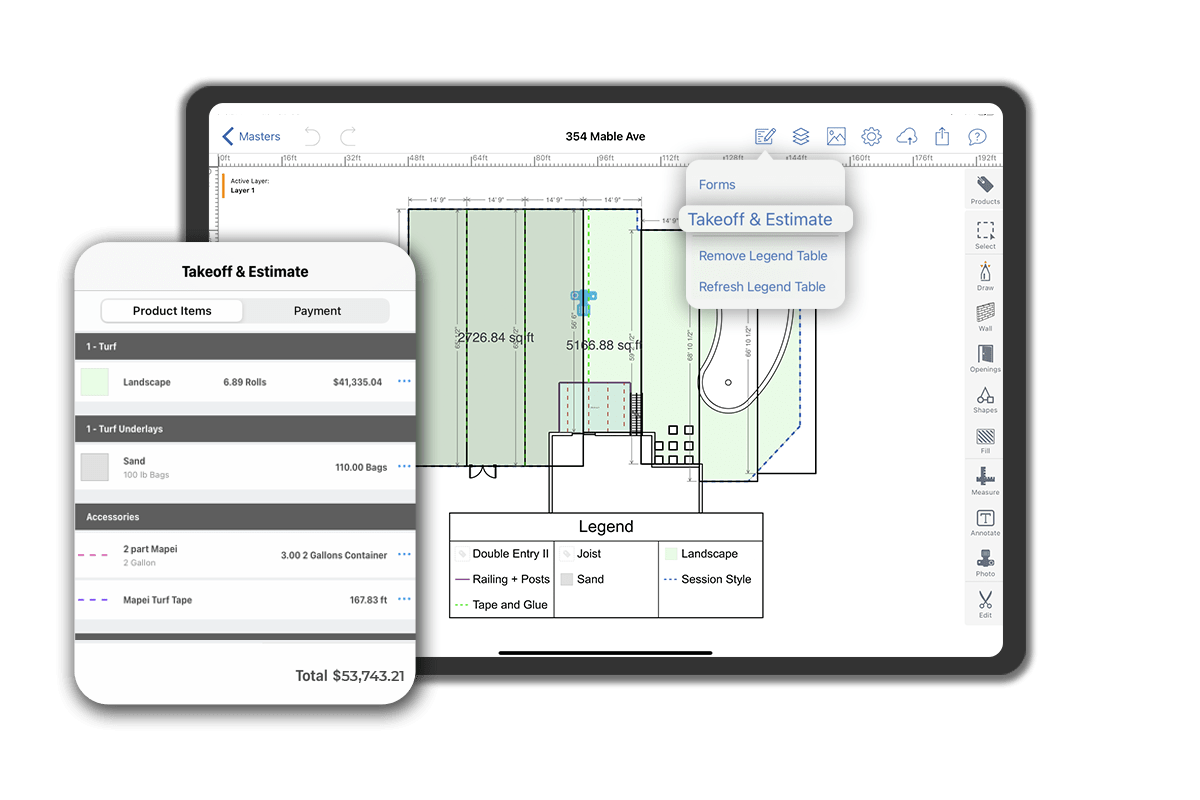Open the layers stack icon in toolbar

point(800,136)
